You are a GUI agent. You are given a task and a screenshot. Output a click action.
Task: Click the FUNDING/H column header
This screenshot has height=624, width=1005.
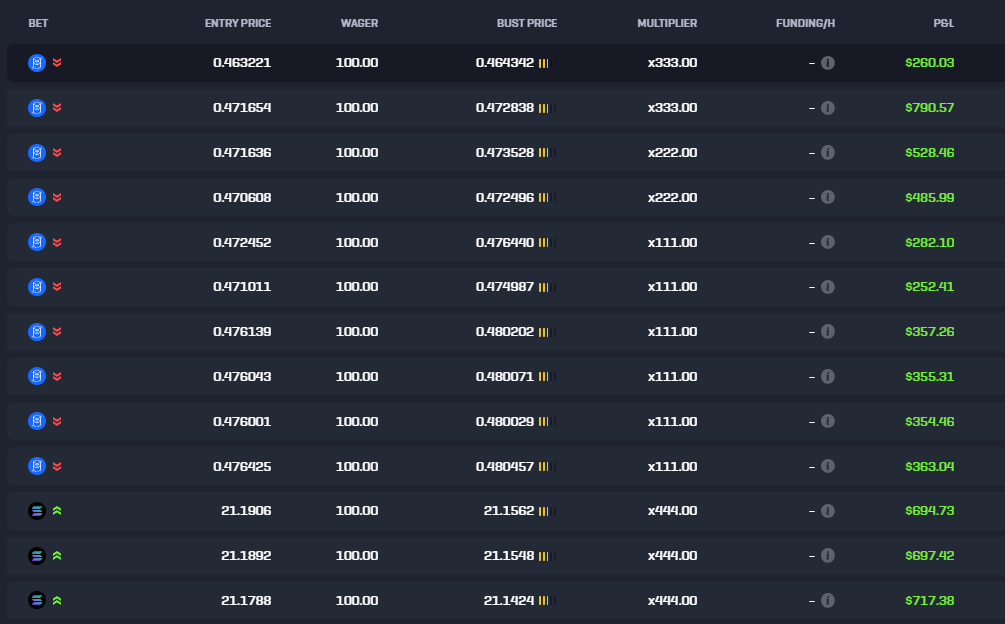tap(805, 23)
